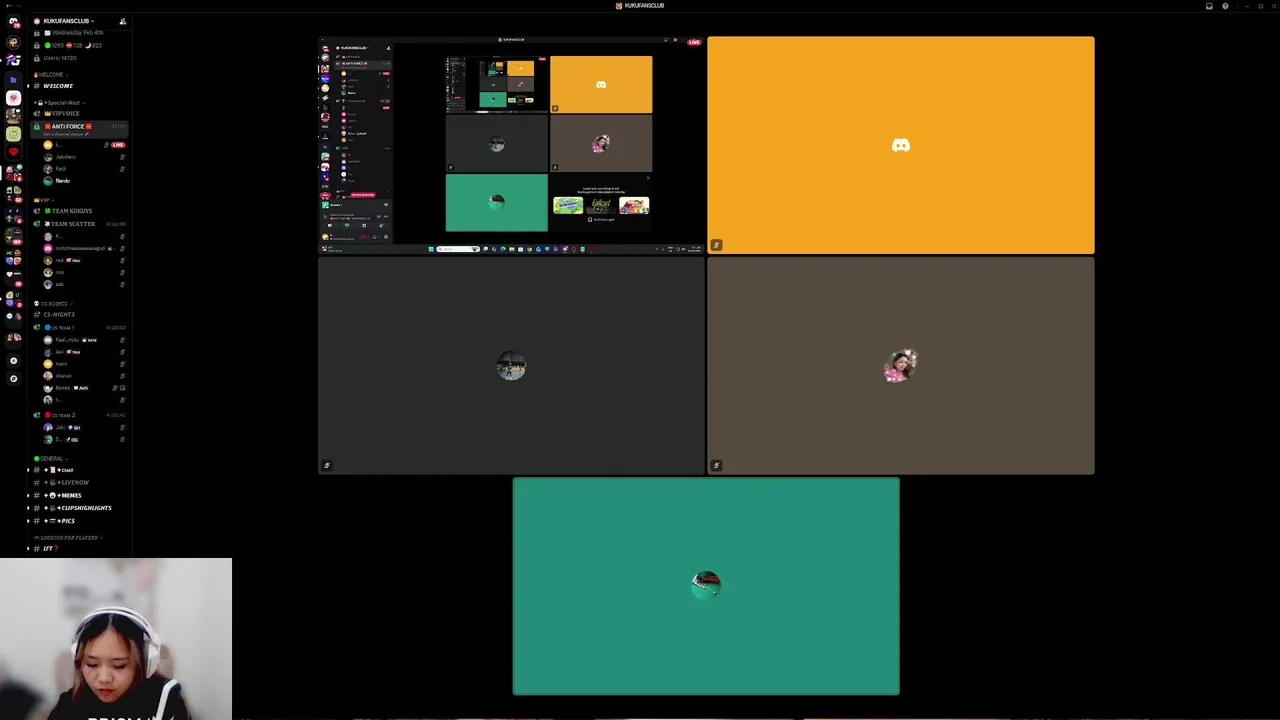
Task: Focus the screen share stream tile
Action: pyautogui.click(x=511, y=145)
